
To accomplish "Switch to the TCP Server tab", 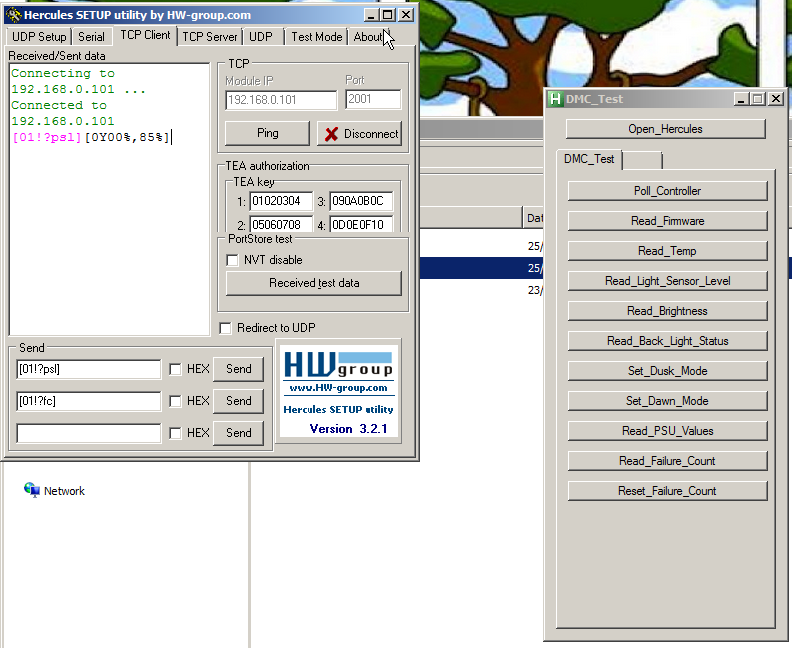I will 209,37.
